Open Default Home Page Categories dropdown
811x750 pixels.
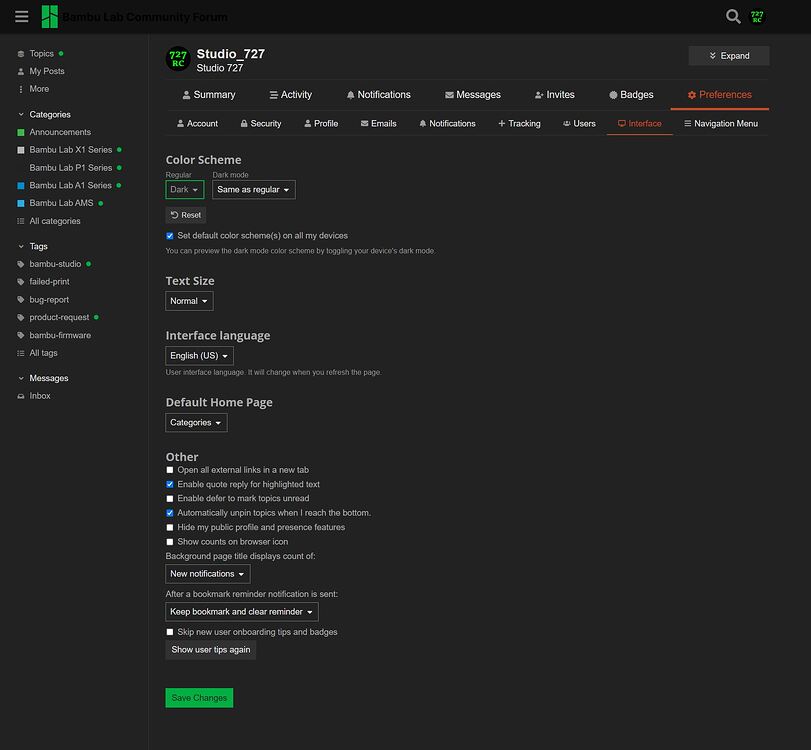coord(196,423)
